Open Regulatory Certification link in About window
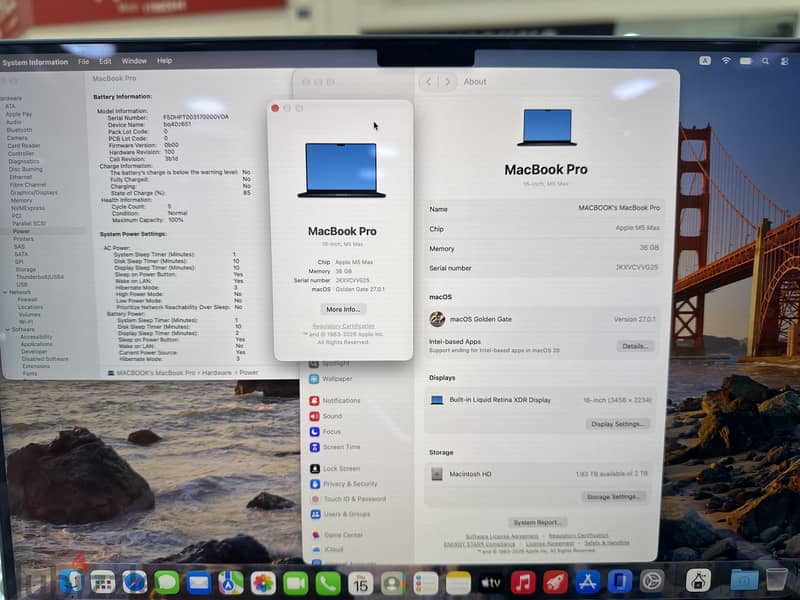 coord(343,326)
